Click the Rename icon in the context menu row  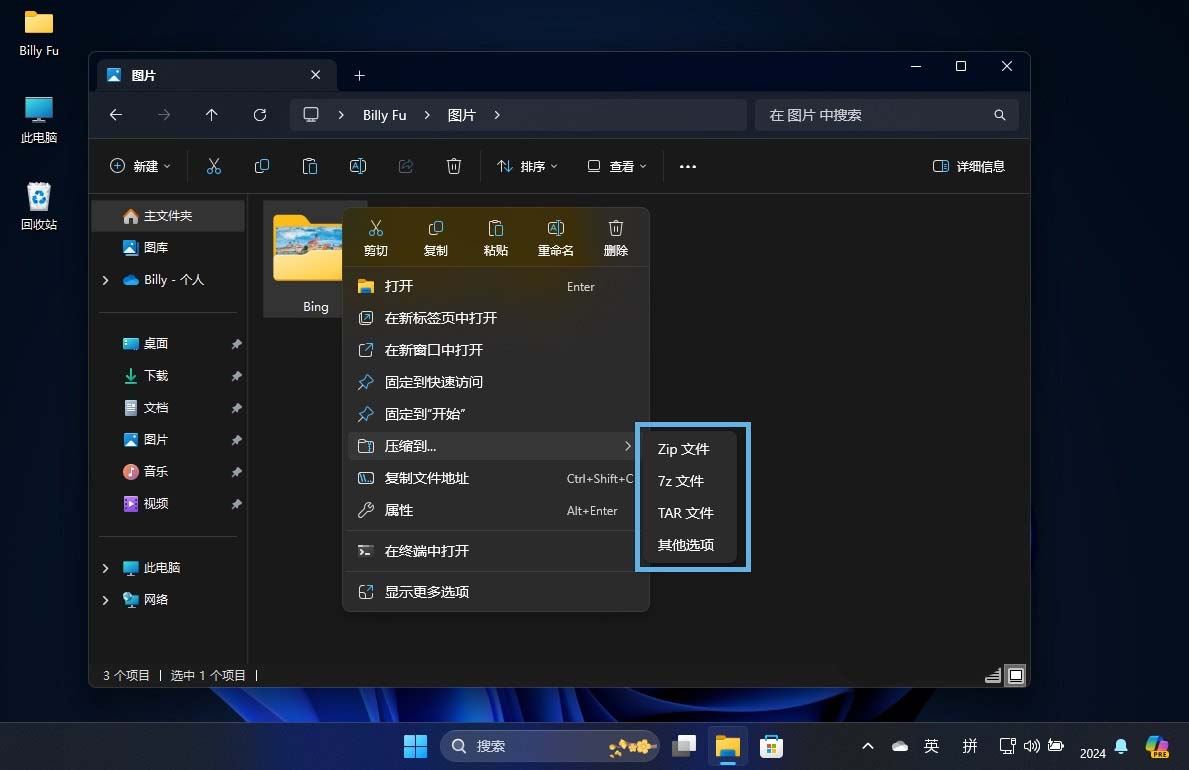(x=555, y=237)
